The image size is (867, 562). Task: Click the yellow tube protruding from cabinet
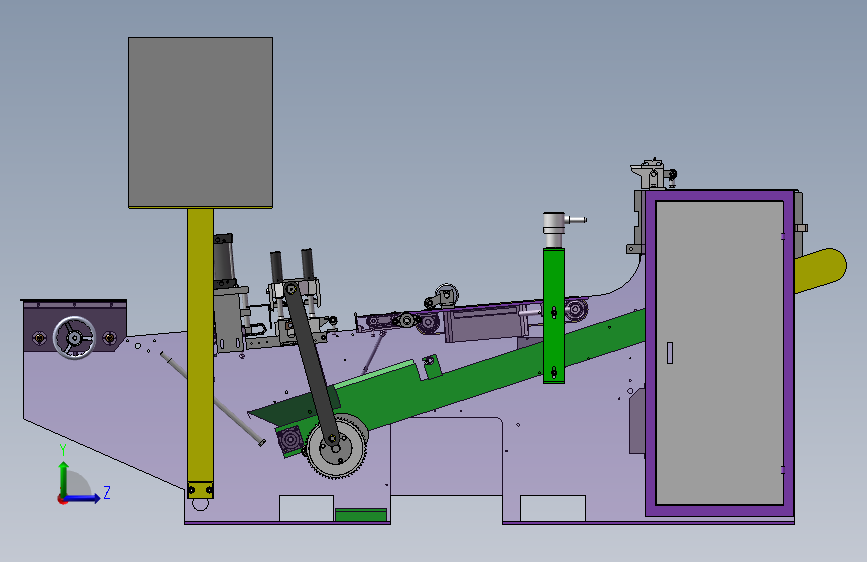coord(821,270)
